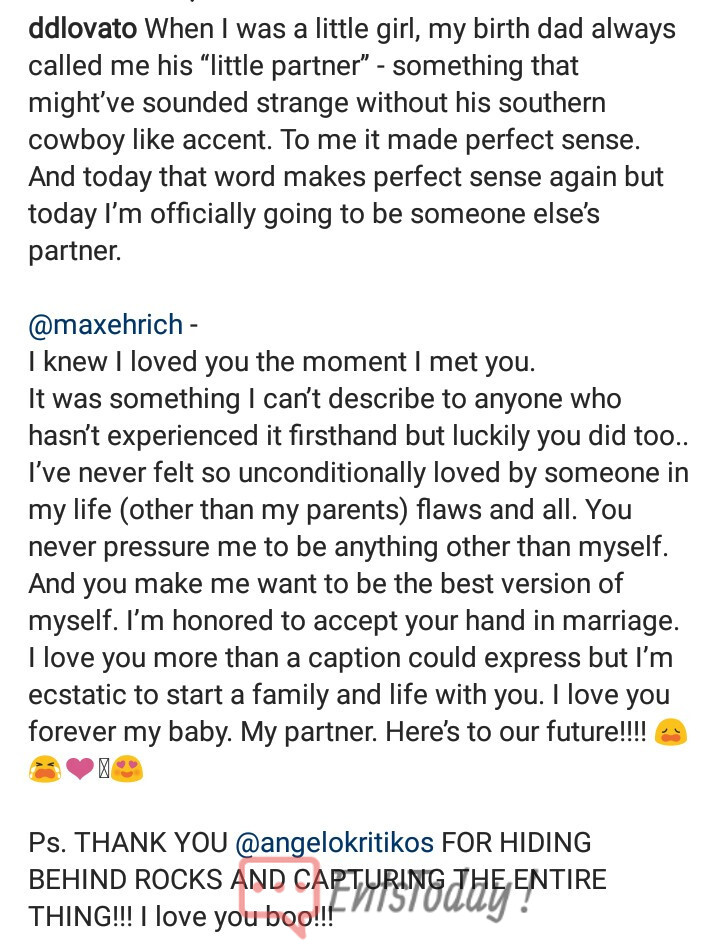Screen dimensions: 720x947
Task: Click the unrendered box emoji glyph
Action: click(x=103, y=769)
